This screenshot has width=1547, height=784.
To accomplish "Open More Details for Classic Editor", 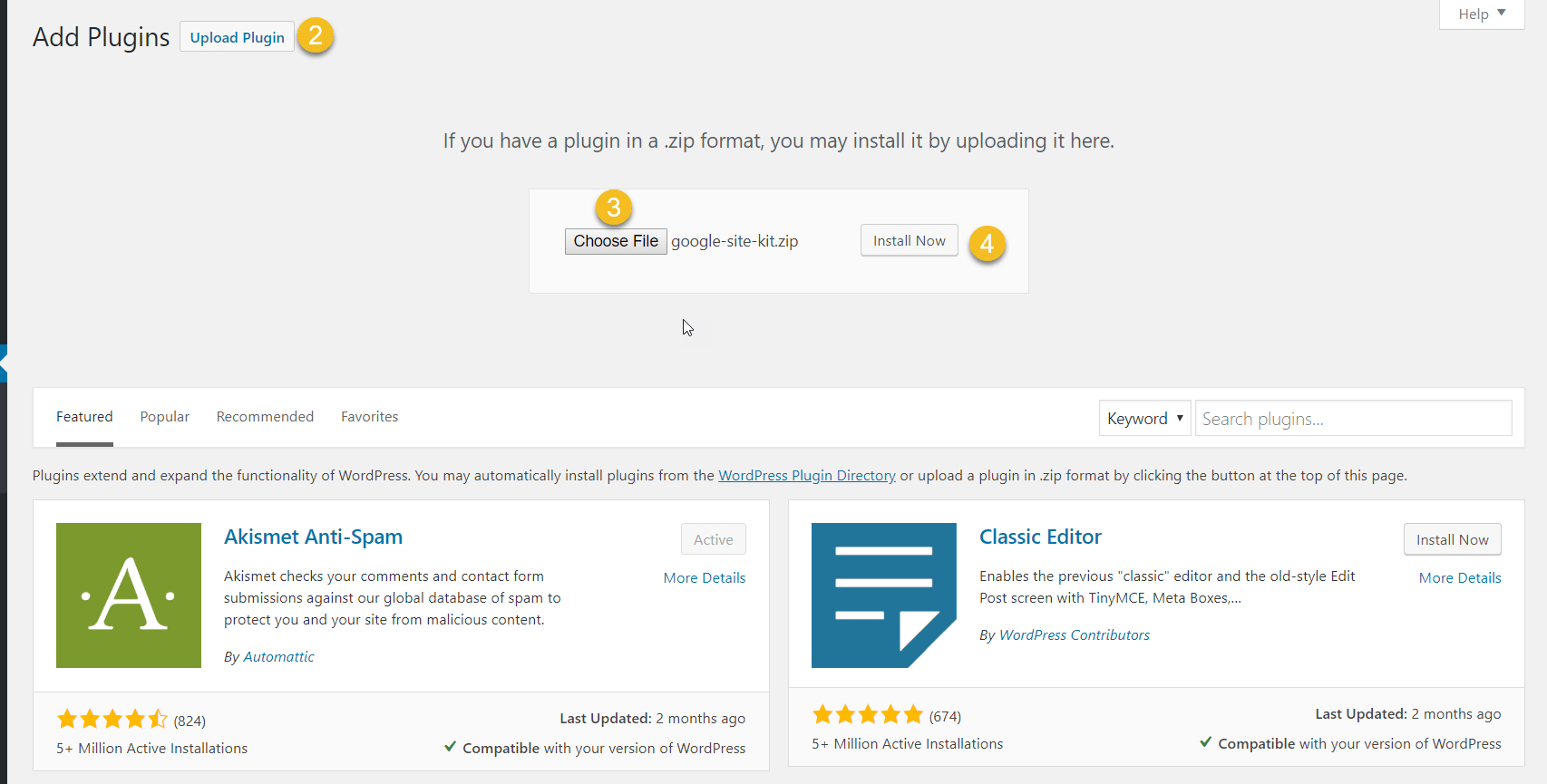I will (1460, 577).
